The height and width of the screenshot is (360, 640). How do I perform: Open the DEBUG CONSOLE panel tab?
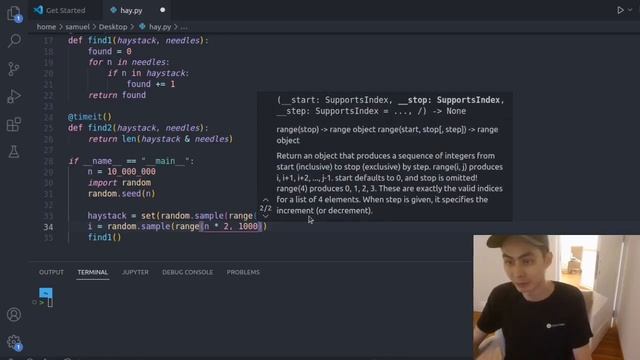[x=187, y=272]
